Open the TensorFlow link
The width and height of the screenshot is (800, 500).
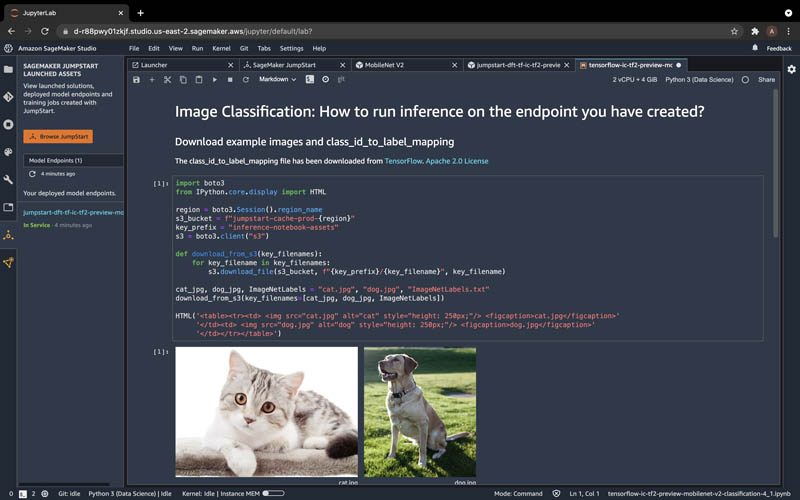[403, 161]
